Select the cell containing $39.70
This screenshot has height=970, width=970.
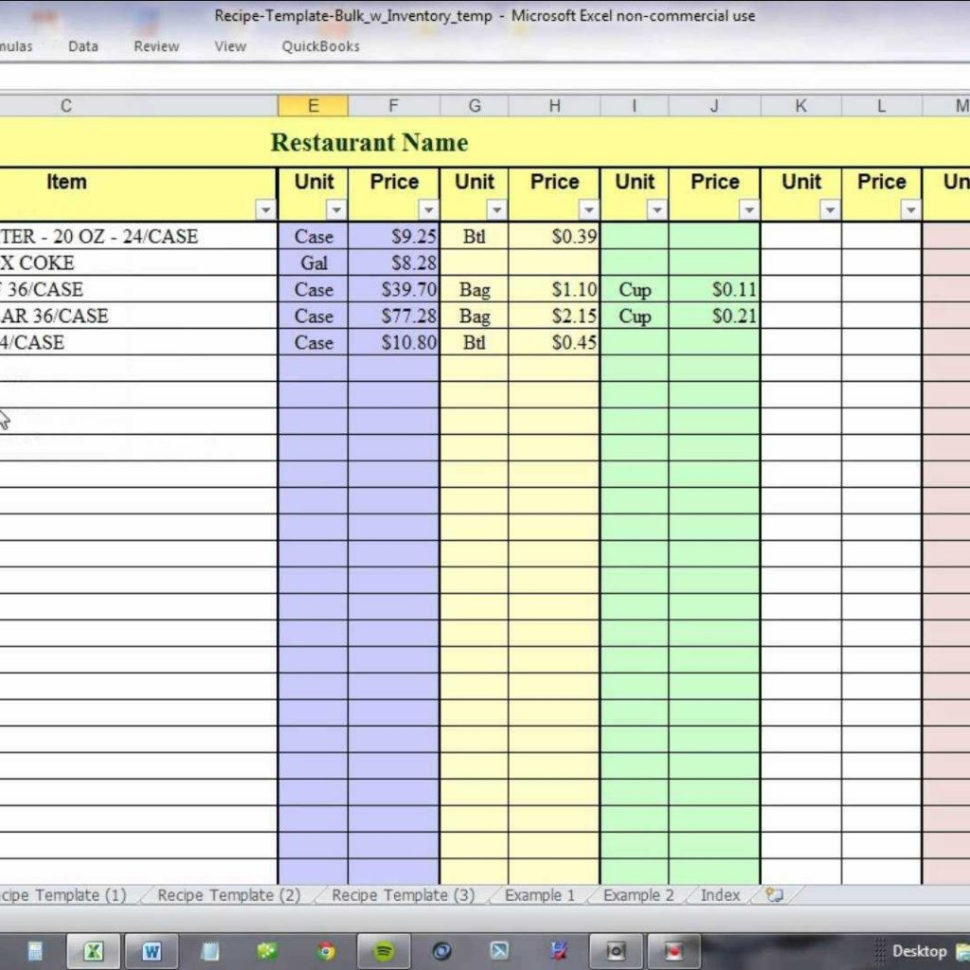point(394,290)
